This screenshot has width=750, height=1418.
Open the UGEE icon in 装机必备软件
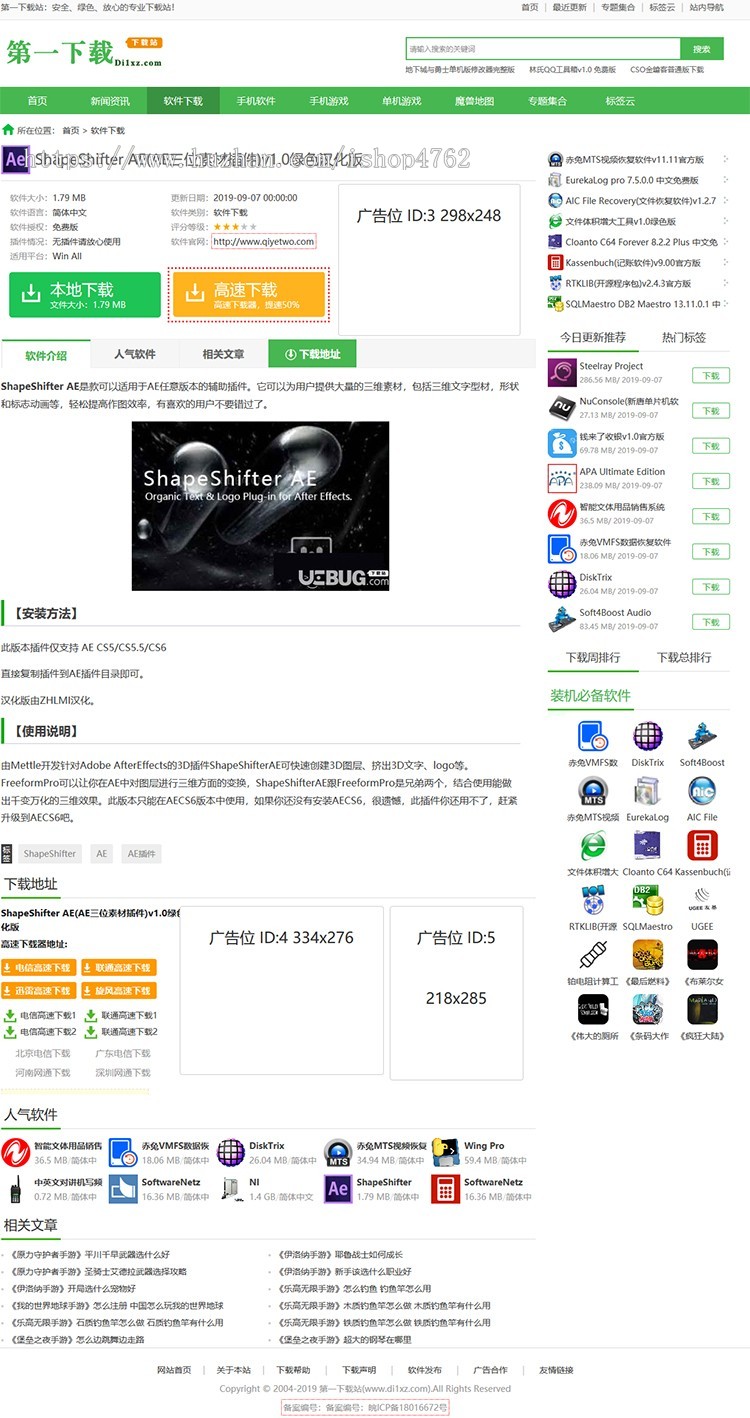pos(702,900)
